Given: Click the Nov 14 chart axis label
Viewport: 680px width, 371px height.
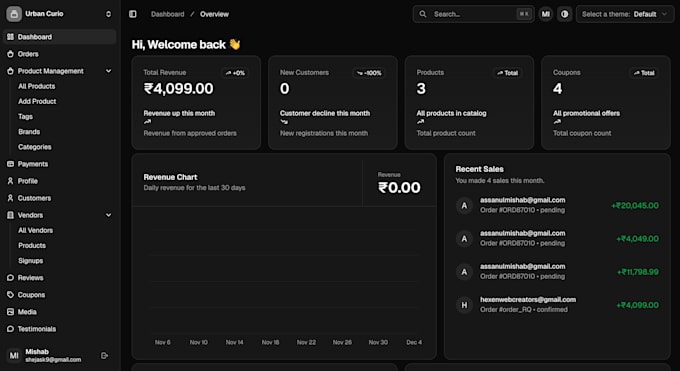Looking at the screenshot, I should [x=235, y=342].
